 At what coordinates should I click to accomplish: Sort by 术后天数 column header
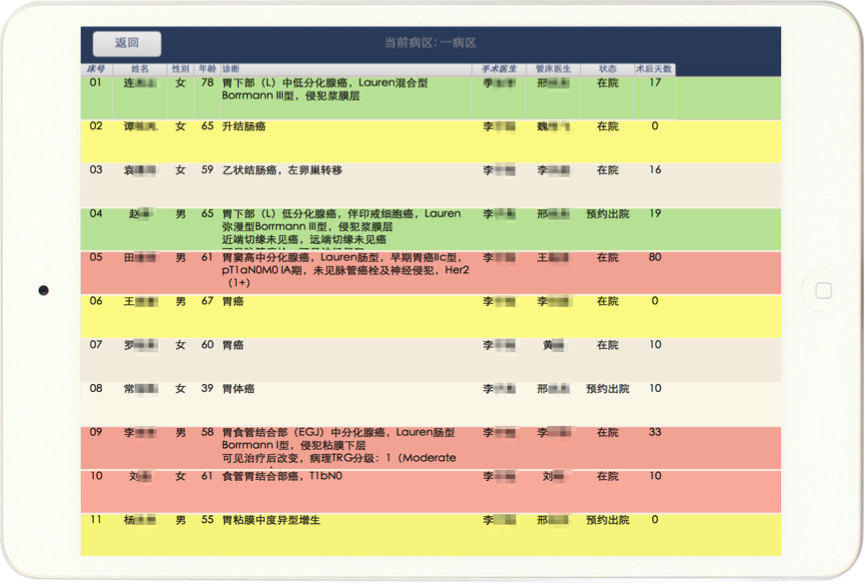[x=654, y=69]
